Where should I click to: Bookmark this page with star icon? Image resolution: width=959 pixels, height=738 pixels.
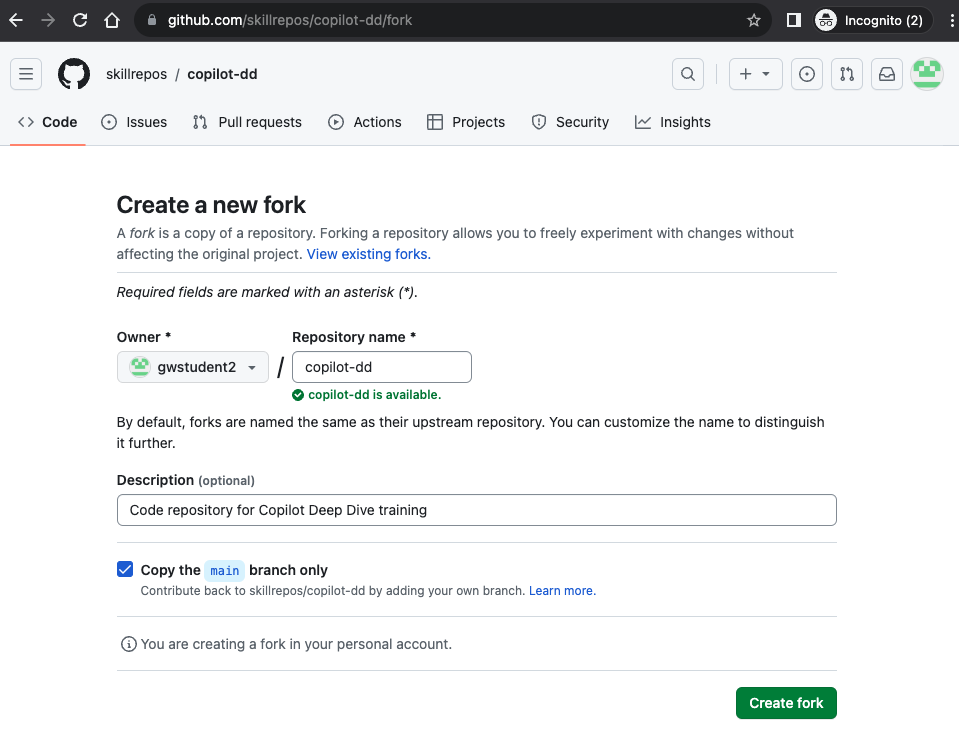[754, 20]
